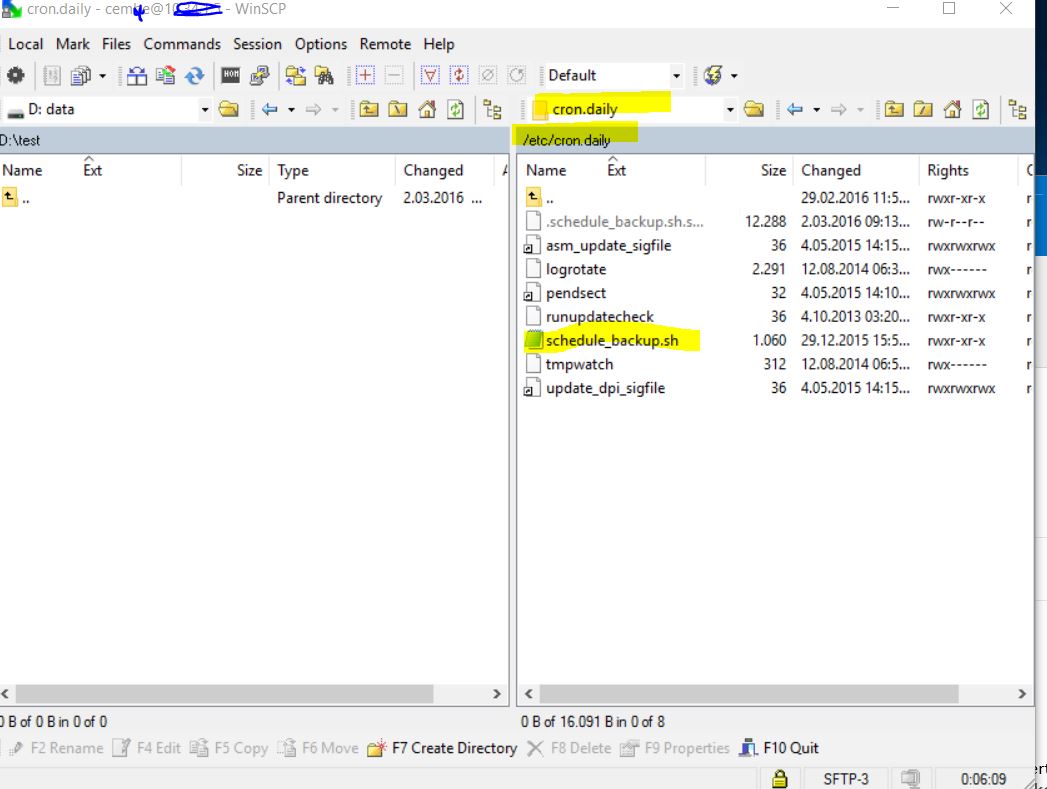Screen dimensions: 1047x789
Task: Go to remote home directory icon
Action: (952, 109)
